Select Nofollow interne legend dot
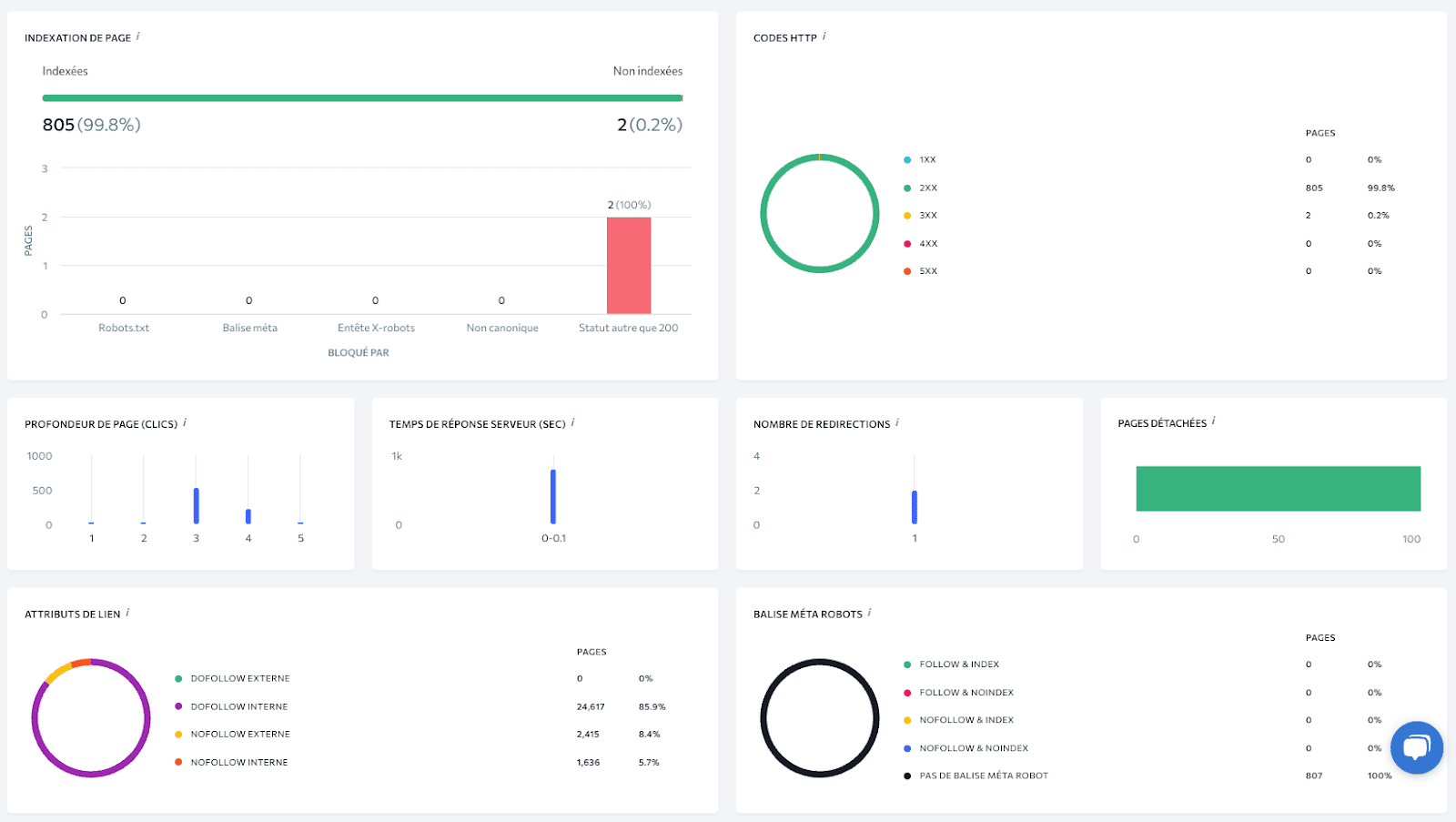The width and height of the screenshot is (1456, 822). tap(178, 762)
